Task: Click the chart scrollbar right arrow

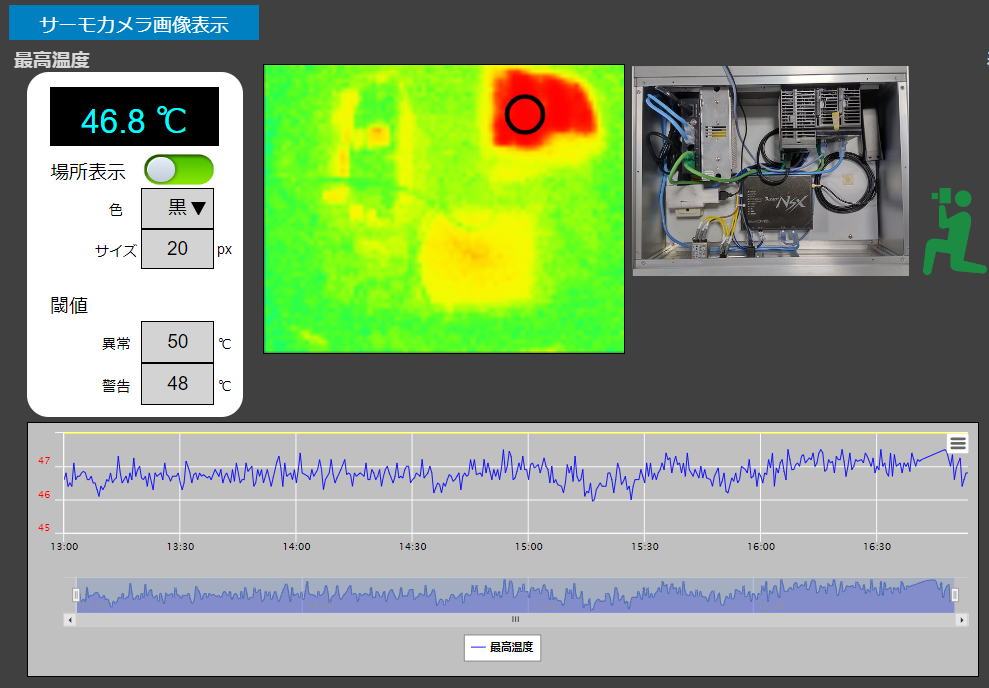Action: click(961, 620)
